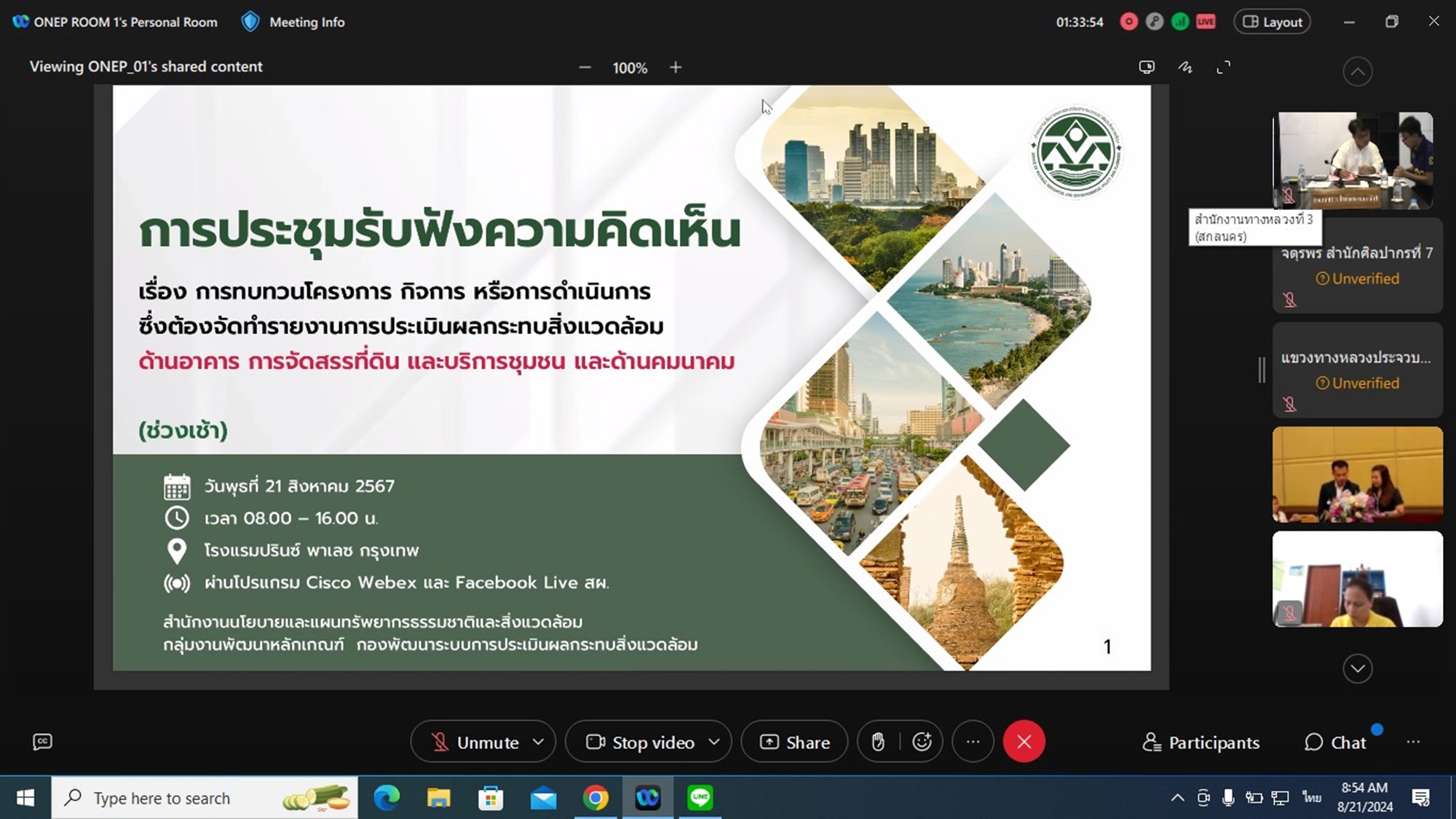Expand video options arrow beside Stop video
This screenshot has width=1456, height=819.
pos(714,742)
